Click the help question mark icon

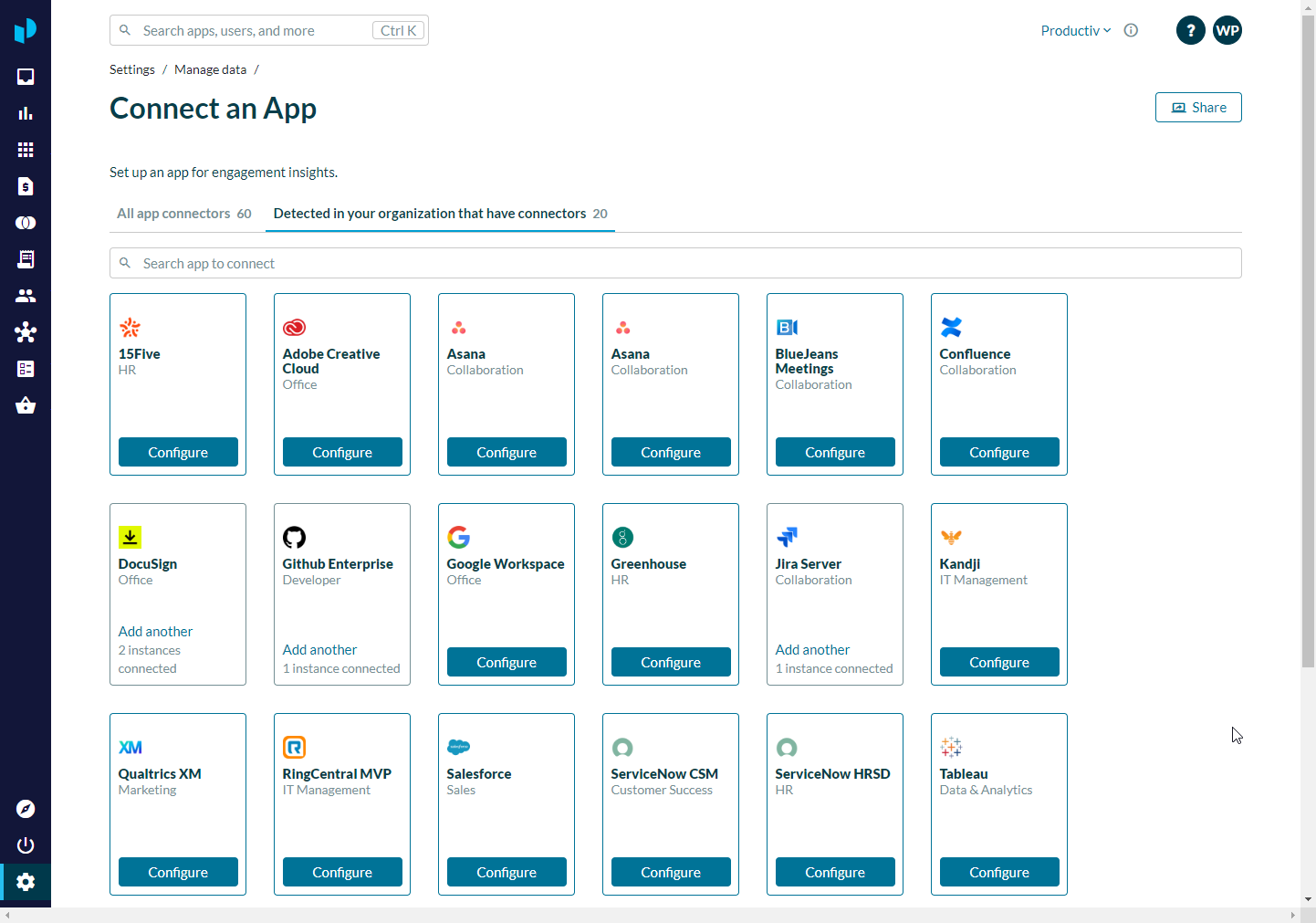[1190, 30]
